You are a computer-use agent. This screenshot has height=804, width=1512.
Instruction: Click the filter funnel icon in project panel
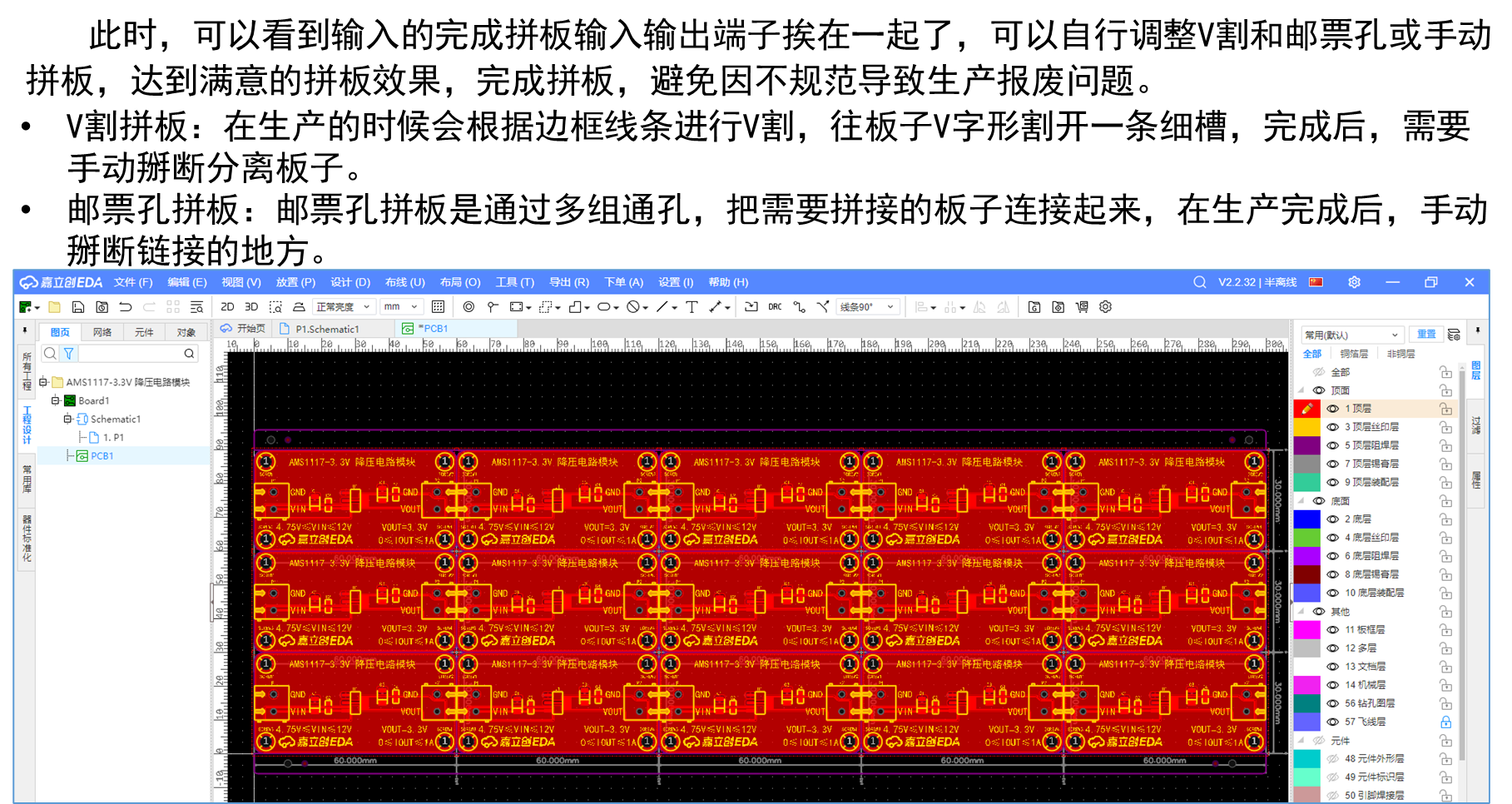(69, 354)
